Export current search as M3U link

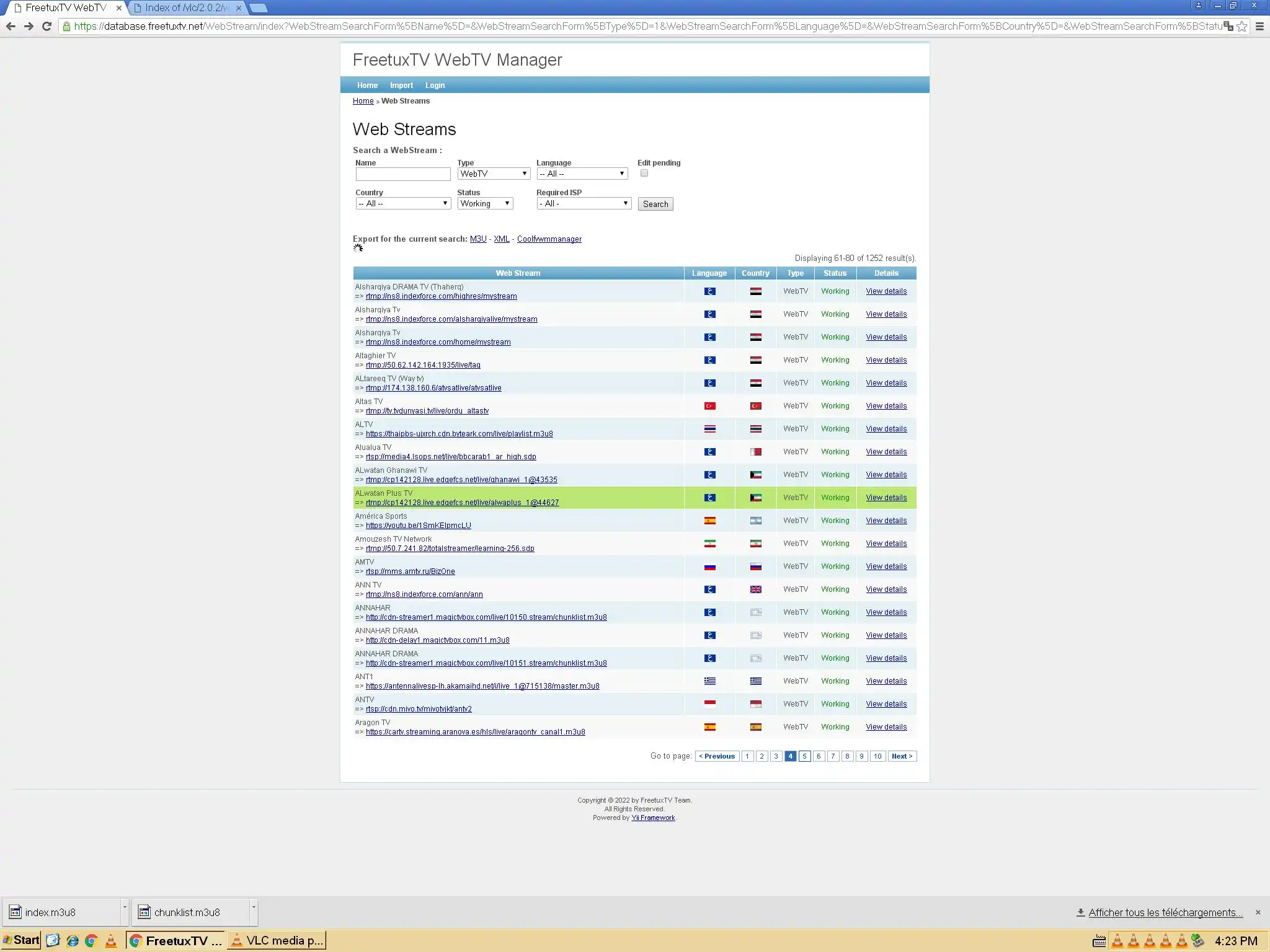(477, 239)
